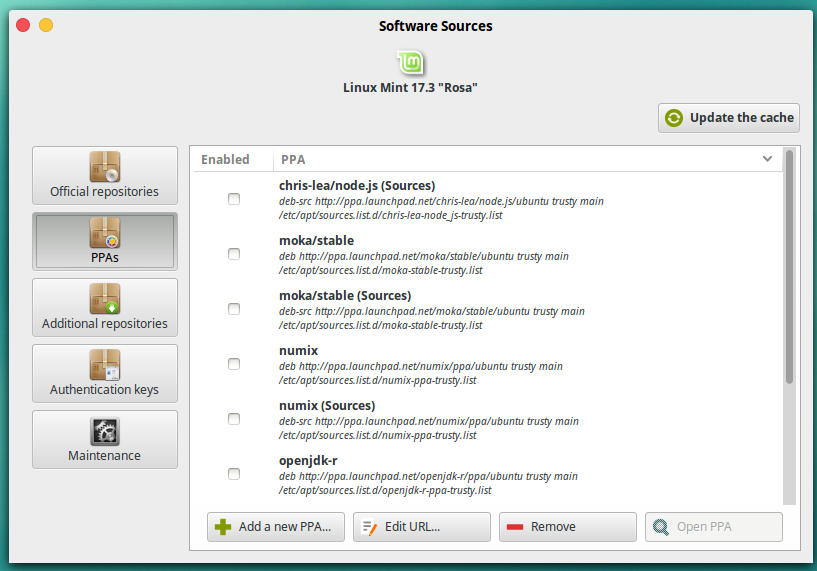Screen dimensions: 817x571
Task: Click the green plus icon on Add a new PPA
Action: click(223, 527)
